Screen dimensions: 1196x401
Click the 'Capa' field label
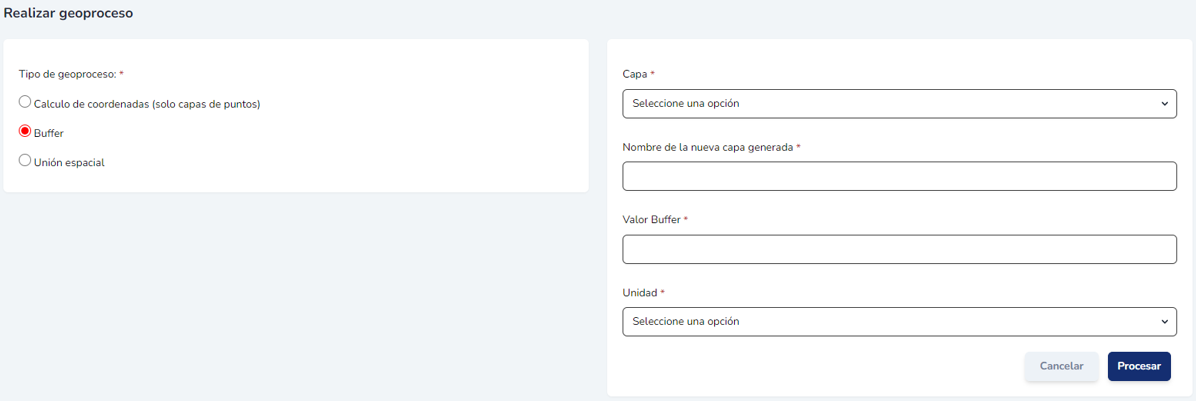(x=635, y=74)
